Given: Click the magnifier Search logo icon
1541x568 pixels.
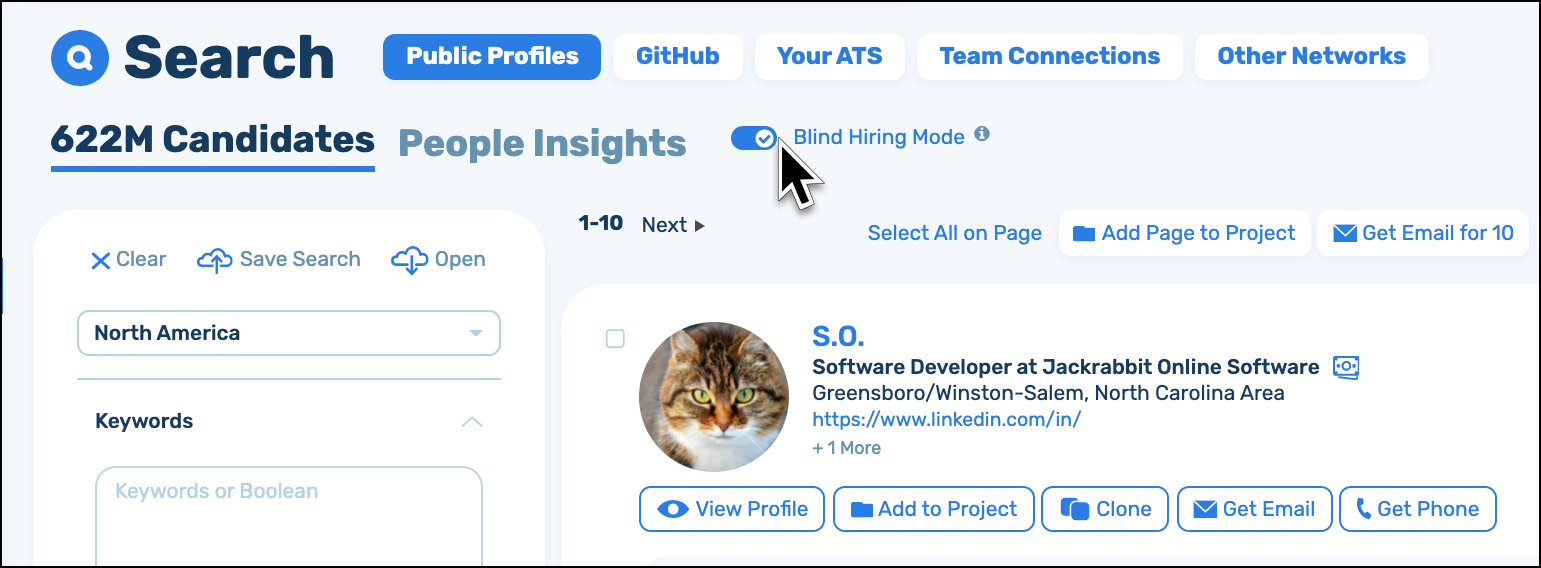Looking at the screenshot, I should click(x=79, y=59).
